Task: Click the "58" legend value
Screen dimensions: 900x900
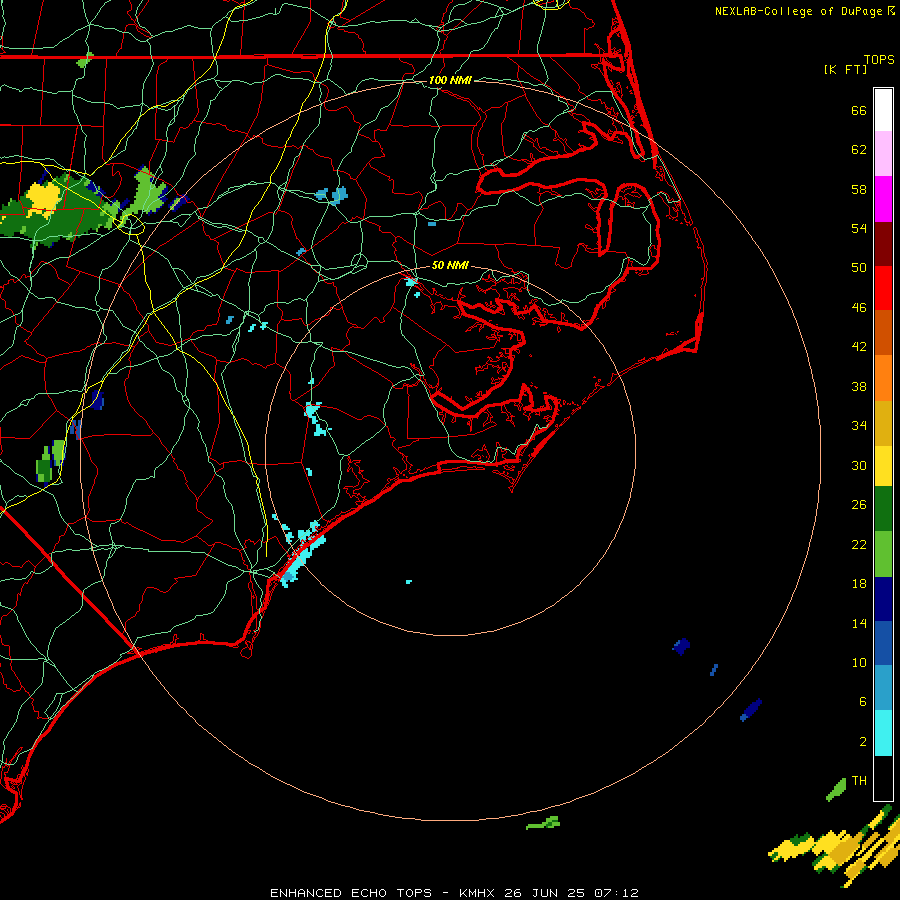Action: (x=859, y=189)
